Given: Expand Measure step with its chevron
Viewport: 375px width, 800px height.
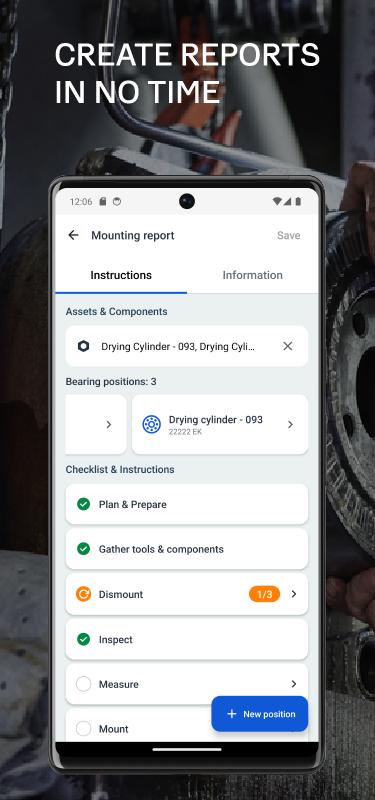Looking at the screenshot, I should point(294,684).
